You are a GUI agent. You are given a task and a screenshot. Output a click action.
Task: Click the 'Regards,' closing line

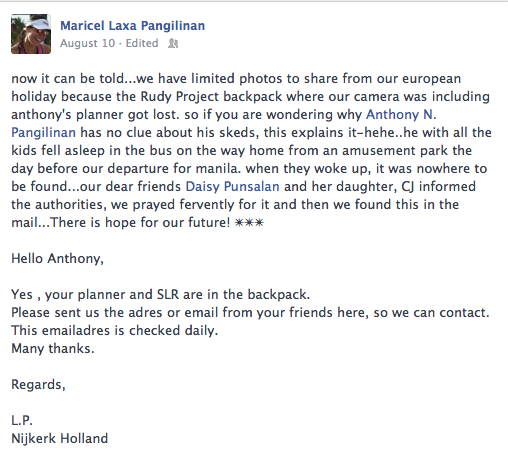pos(38,385)
